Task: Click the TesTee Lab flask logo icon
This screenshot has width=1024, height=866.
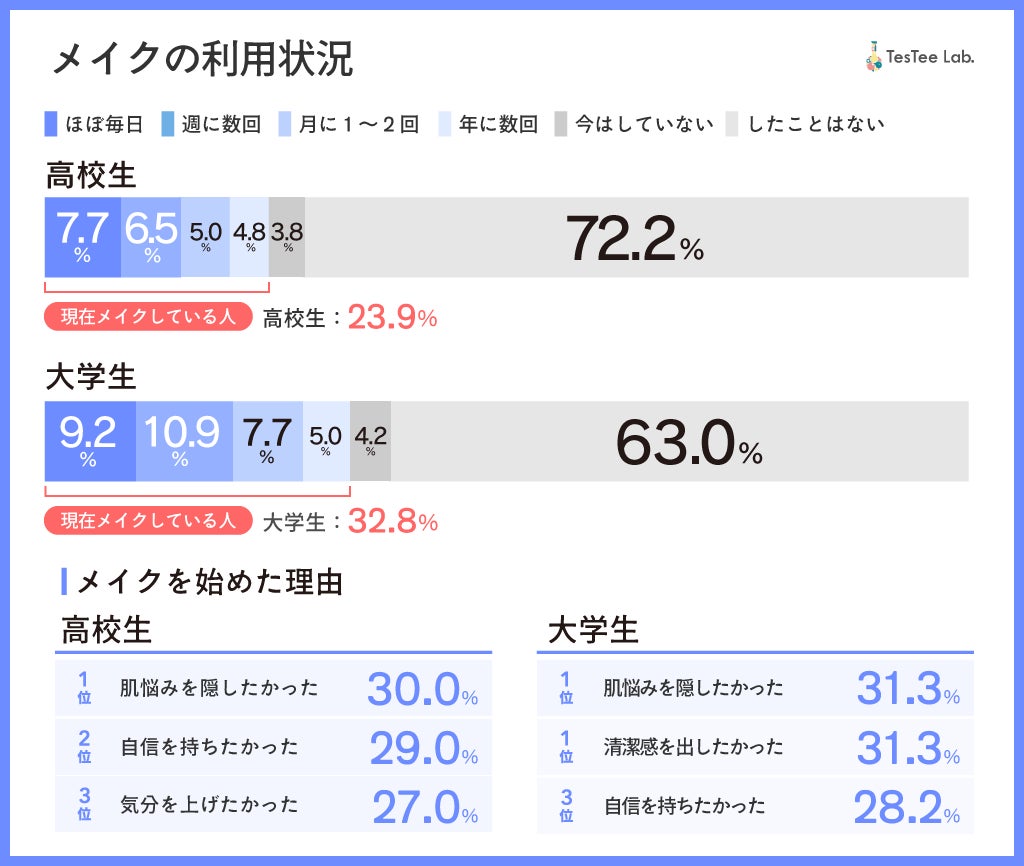Action: [873, 57]
